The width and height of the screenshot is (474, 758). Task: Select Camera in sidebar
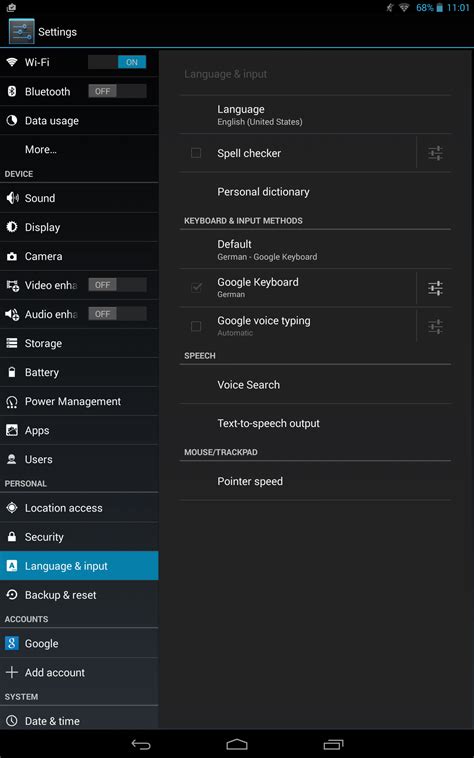pyautogui.click(x=79, y=256)
